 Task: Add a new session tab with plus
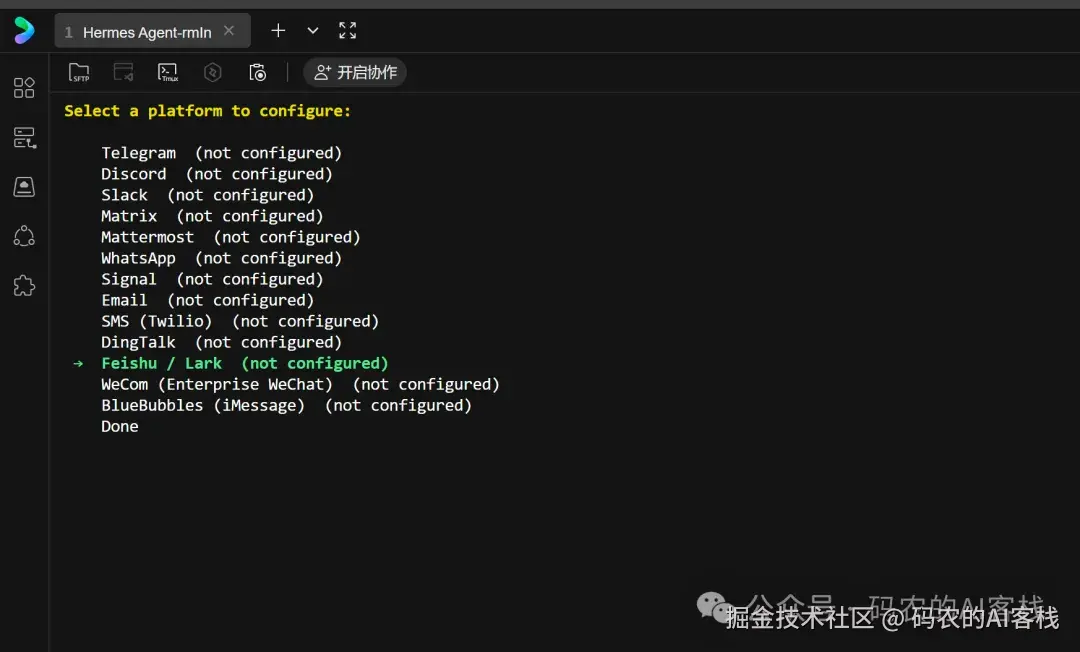click(x=278, y=30)
